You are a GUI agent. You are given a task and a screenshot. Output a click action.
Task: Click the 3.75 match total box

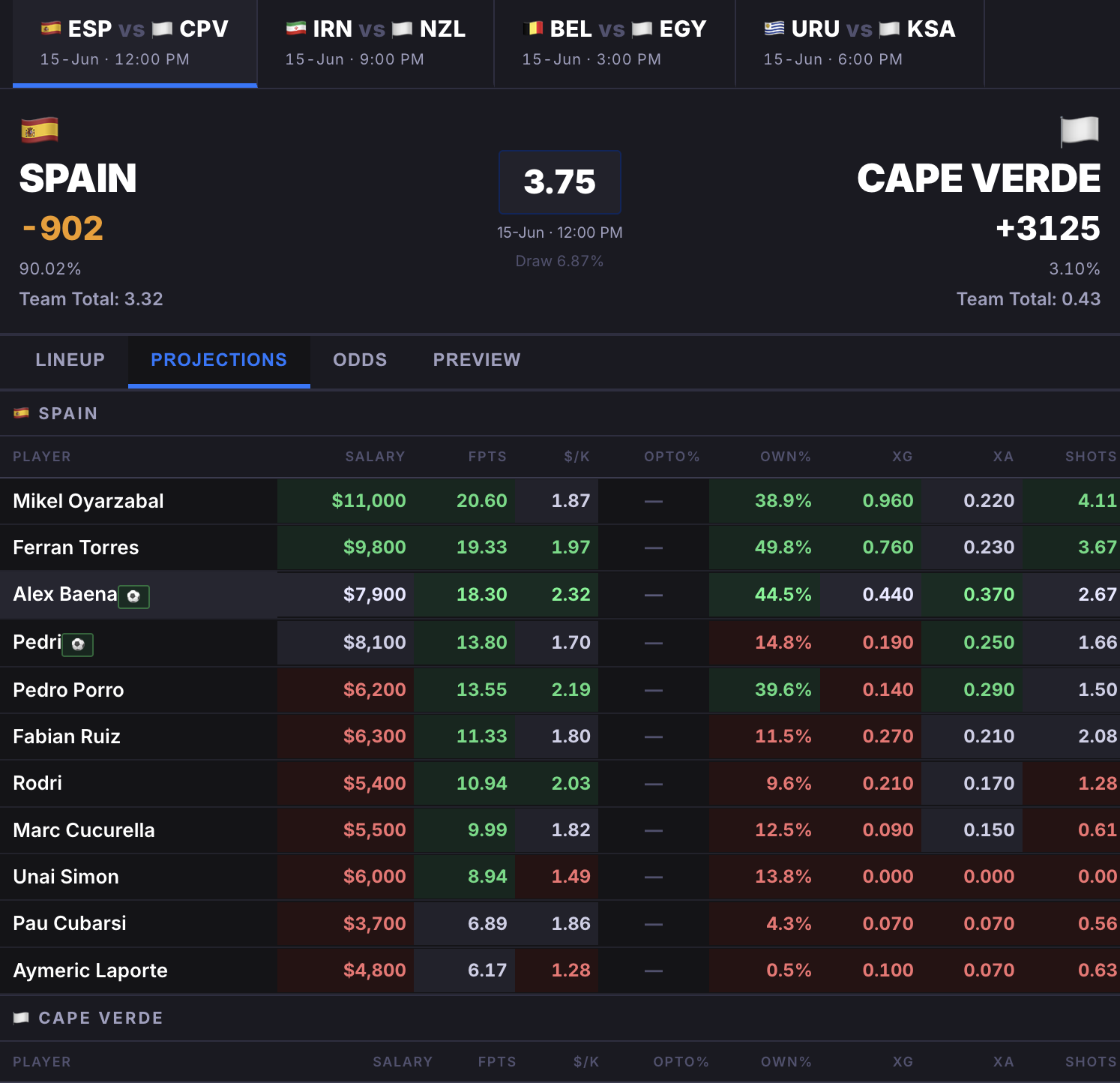coord(560,182)
